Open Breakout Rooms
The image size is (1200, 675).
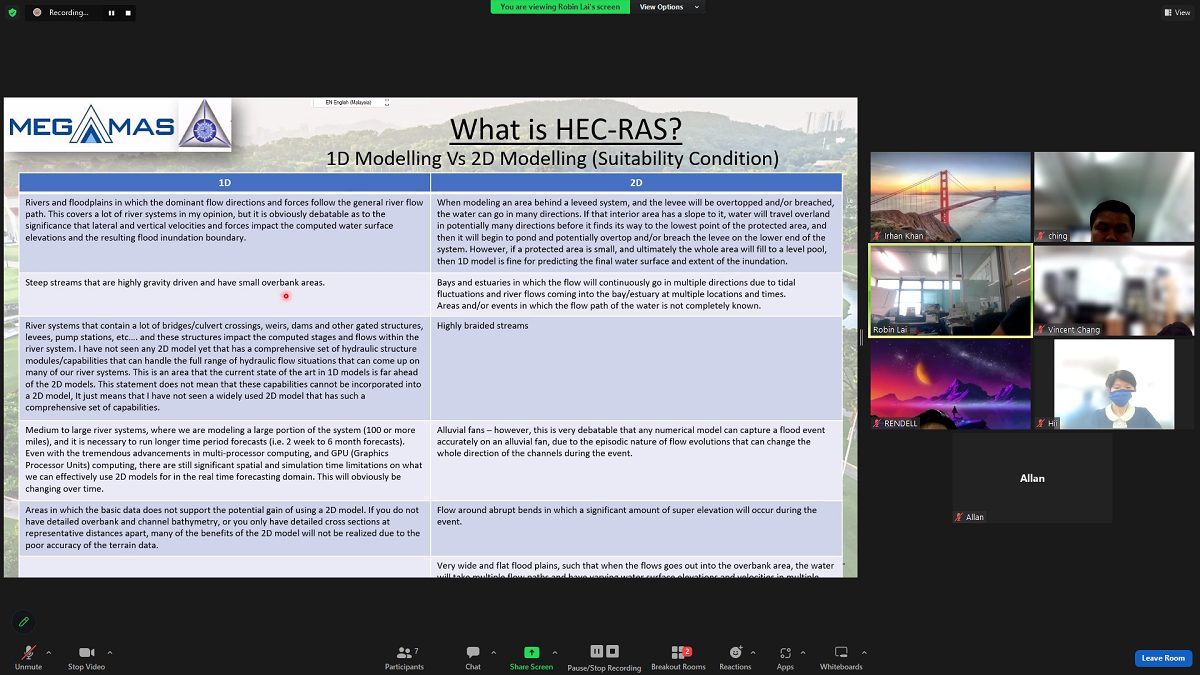coord(679,657)
